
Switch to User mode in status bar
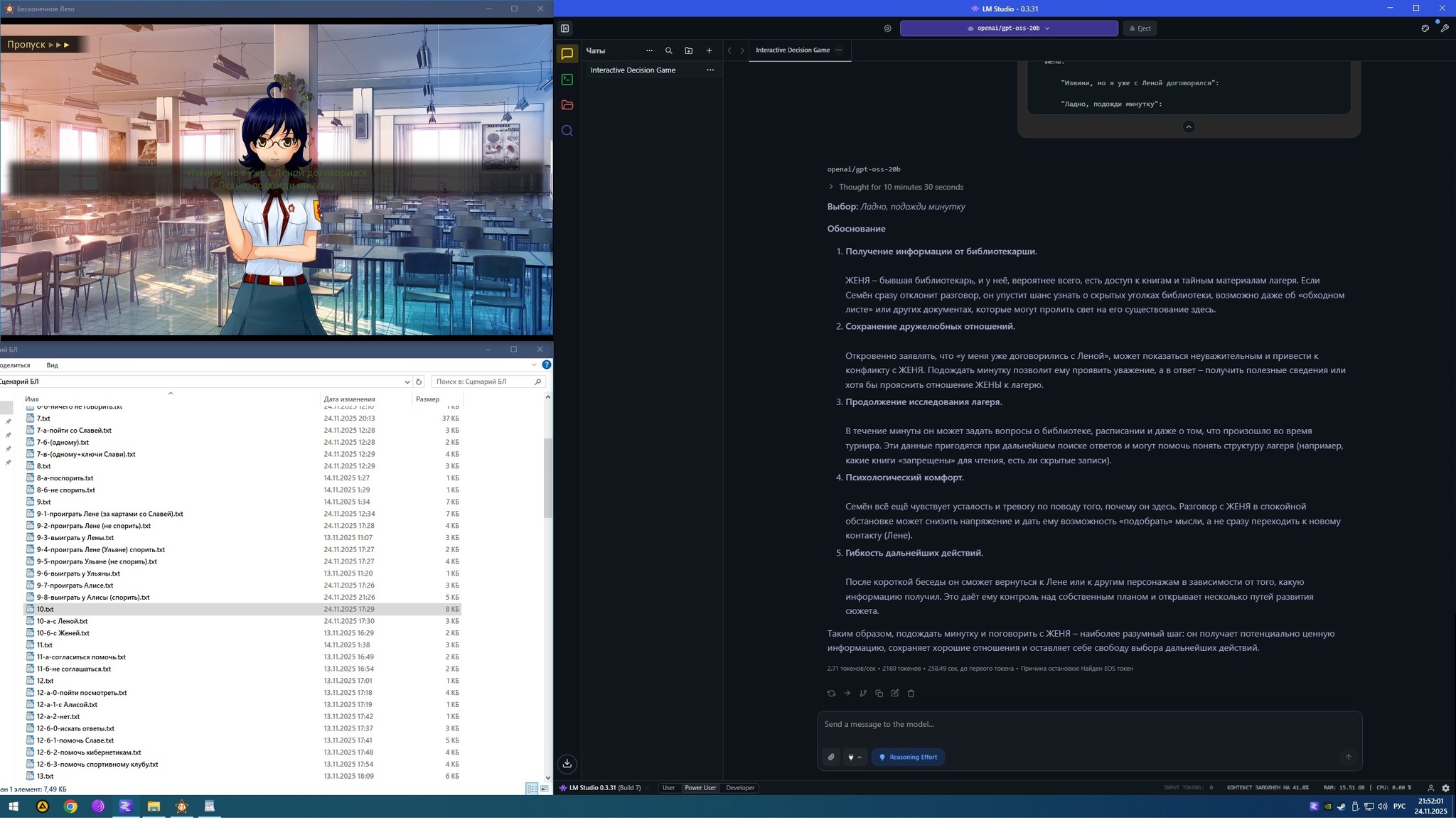pos(668,787)
